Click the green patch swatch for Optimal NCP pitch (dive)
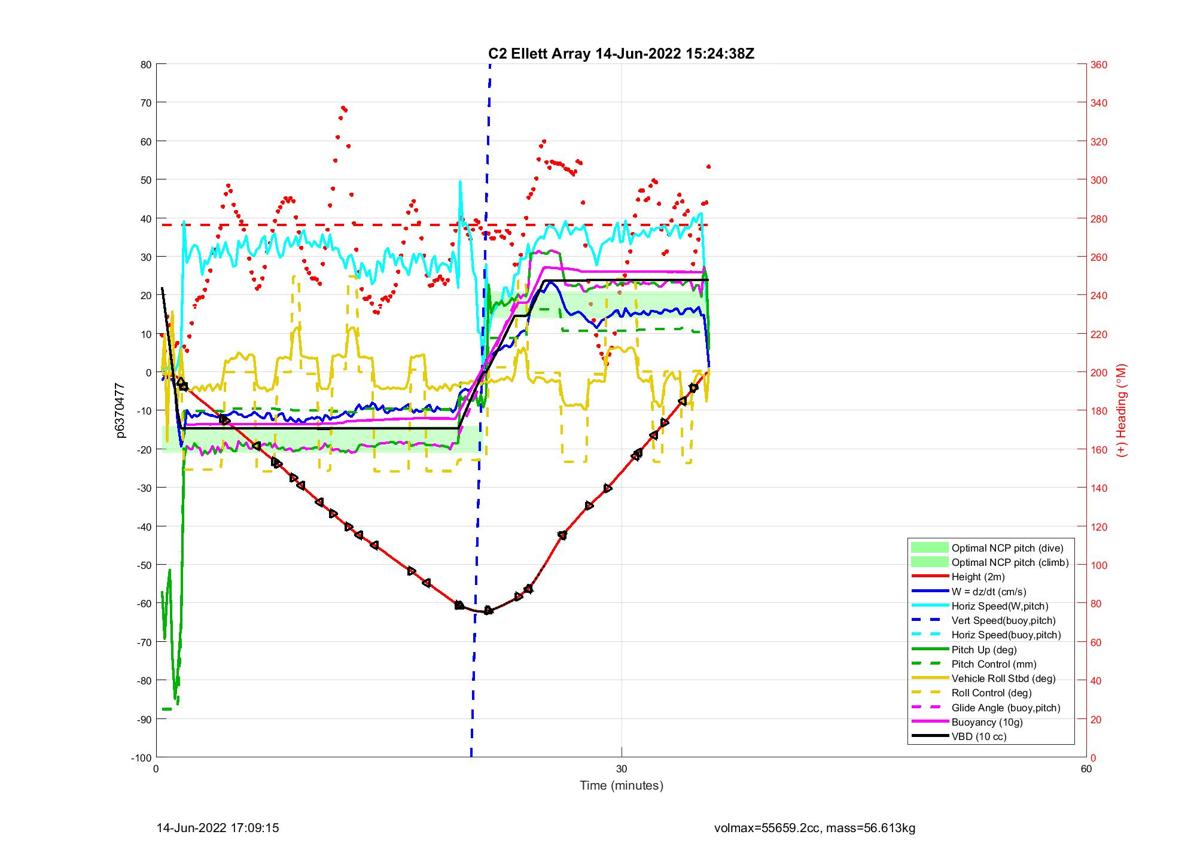Image resolution: width=1200 pixels, height=851 pixels. coord(929,547)
